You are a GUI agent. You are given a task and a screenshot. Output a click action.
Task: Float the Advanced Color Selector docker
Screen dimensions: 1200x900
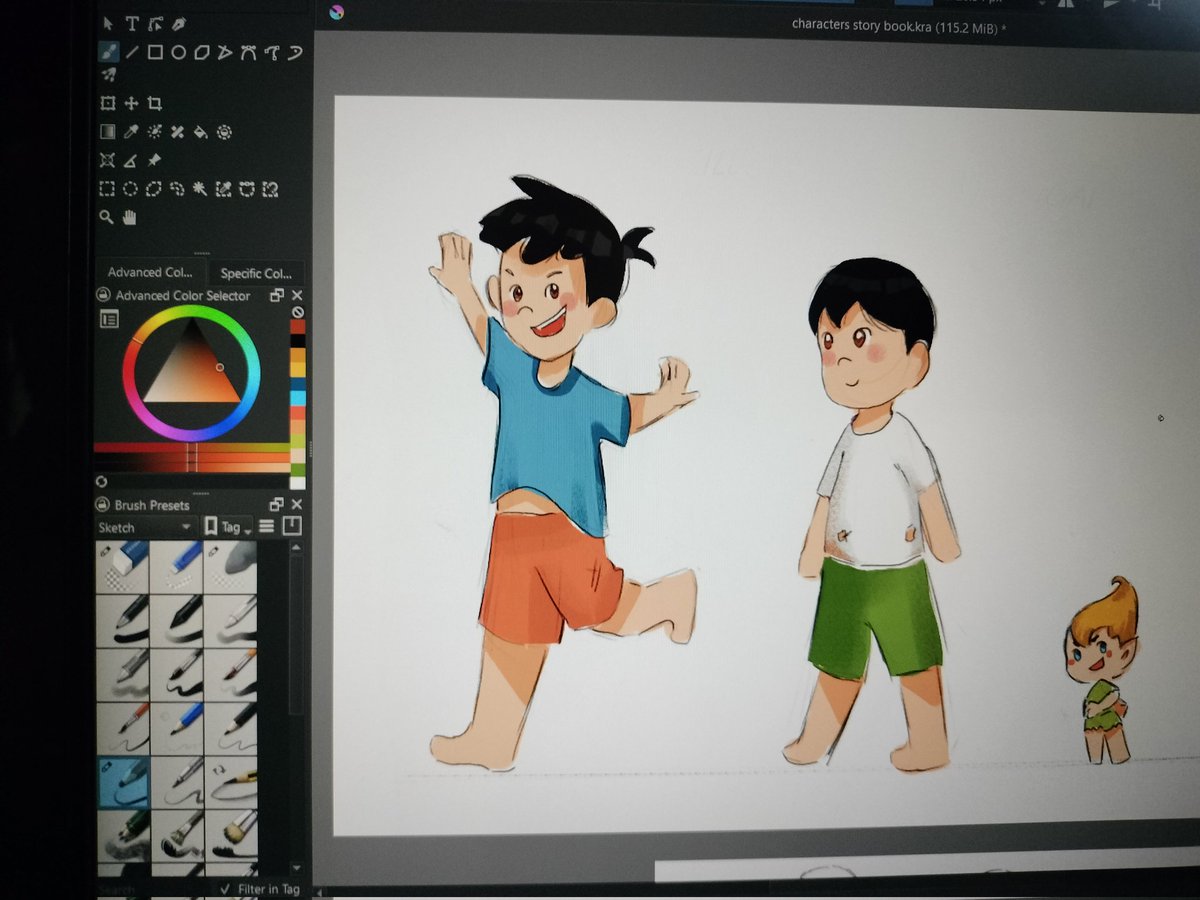pos(277,295)
